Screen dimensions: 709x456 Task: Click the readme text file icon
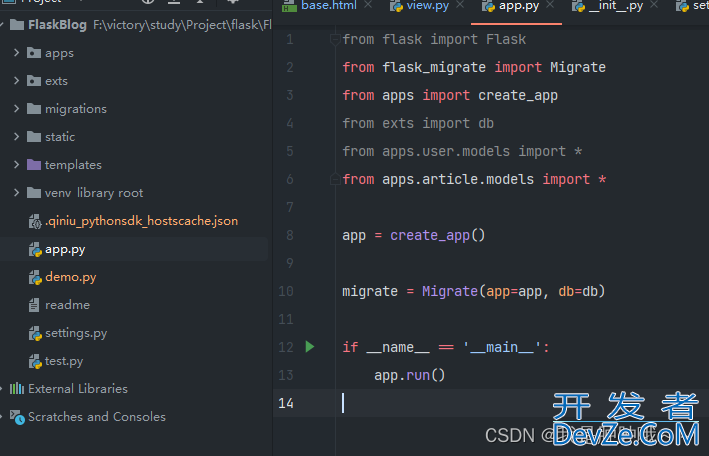pos(34,305)
